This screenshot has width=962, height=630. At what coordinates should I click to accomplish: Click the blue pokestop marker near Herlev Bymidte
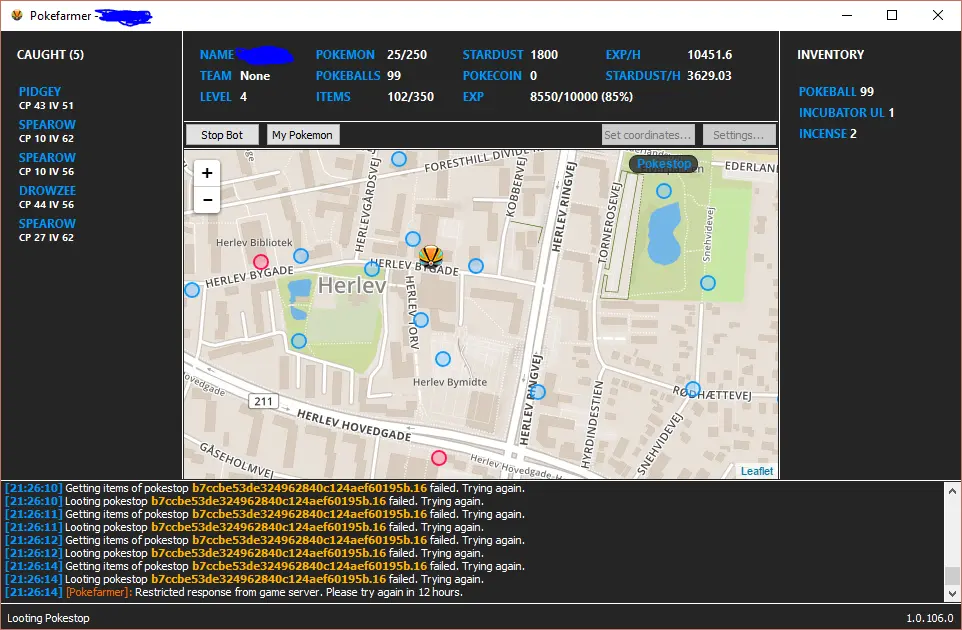tap(443, 359)
